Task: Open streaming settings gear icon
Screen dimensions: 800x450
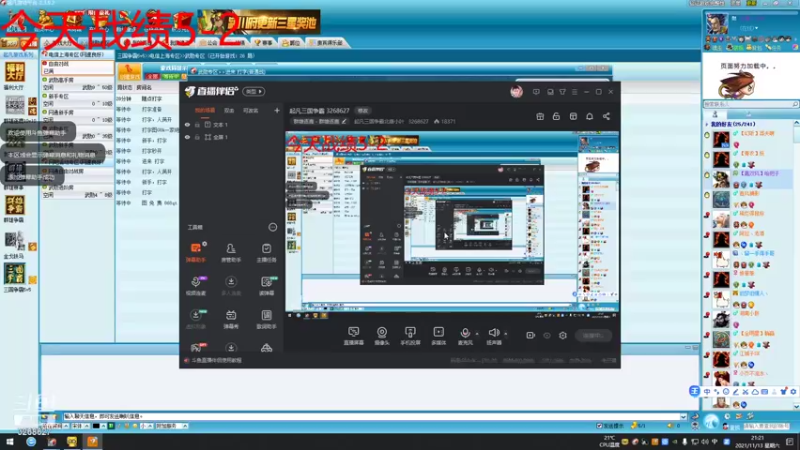Action: (563, 335)
